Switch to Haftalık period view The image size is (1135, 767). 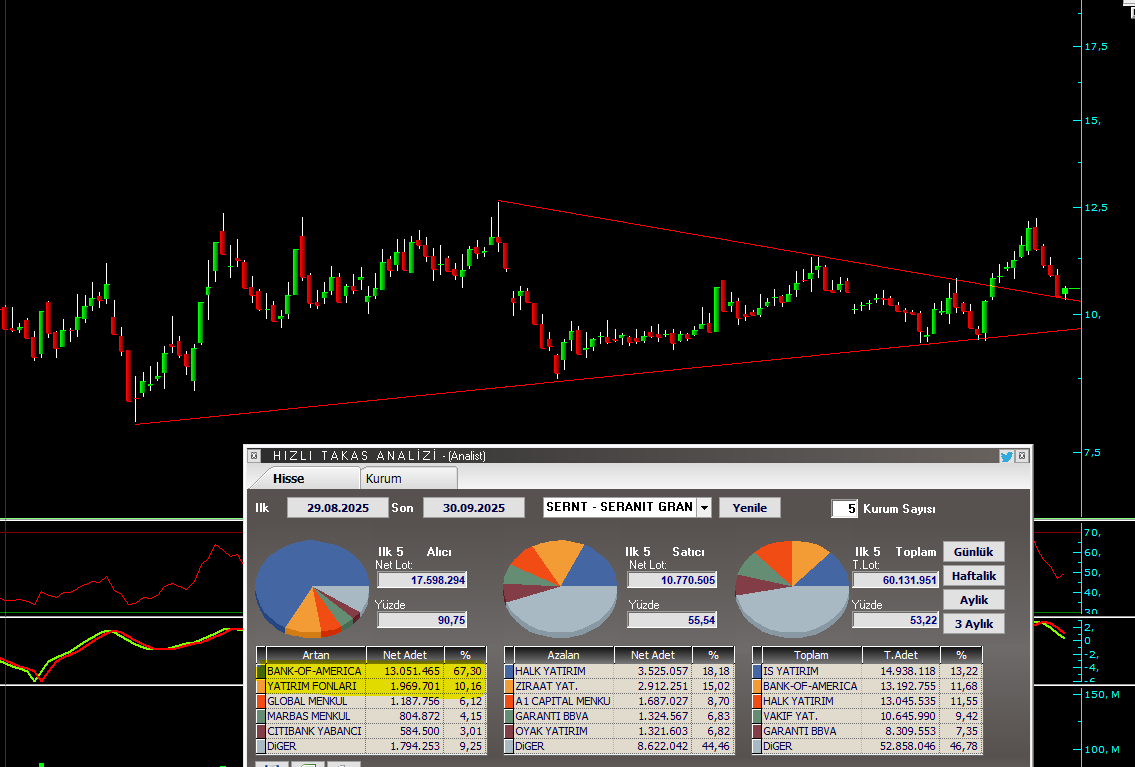972,575
